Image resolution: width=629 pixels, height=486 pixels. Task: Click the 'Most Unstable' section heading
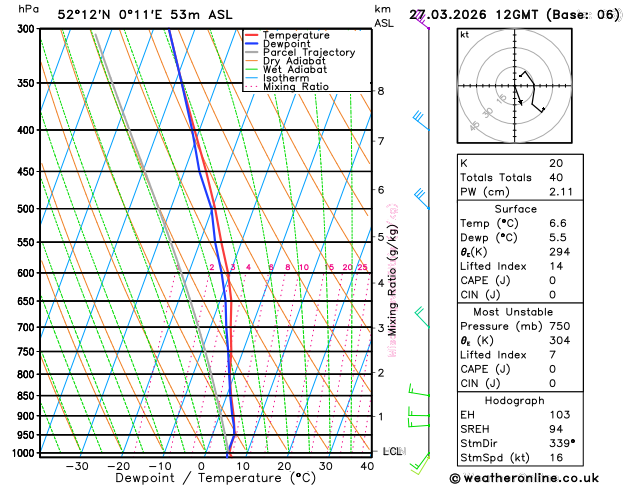[x=513, y=312]
